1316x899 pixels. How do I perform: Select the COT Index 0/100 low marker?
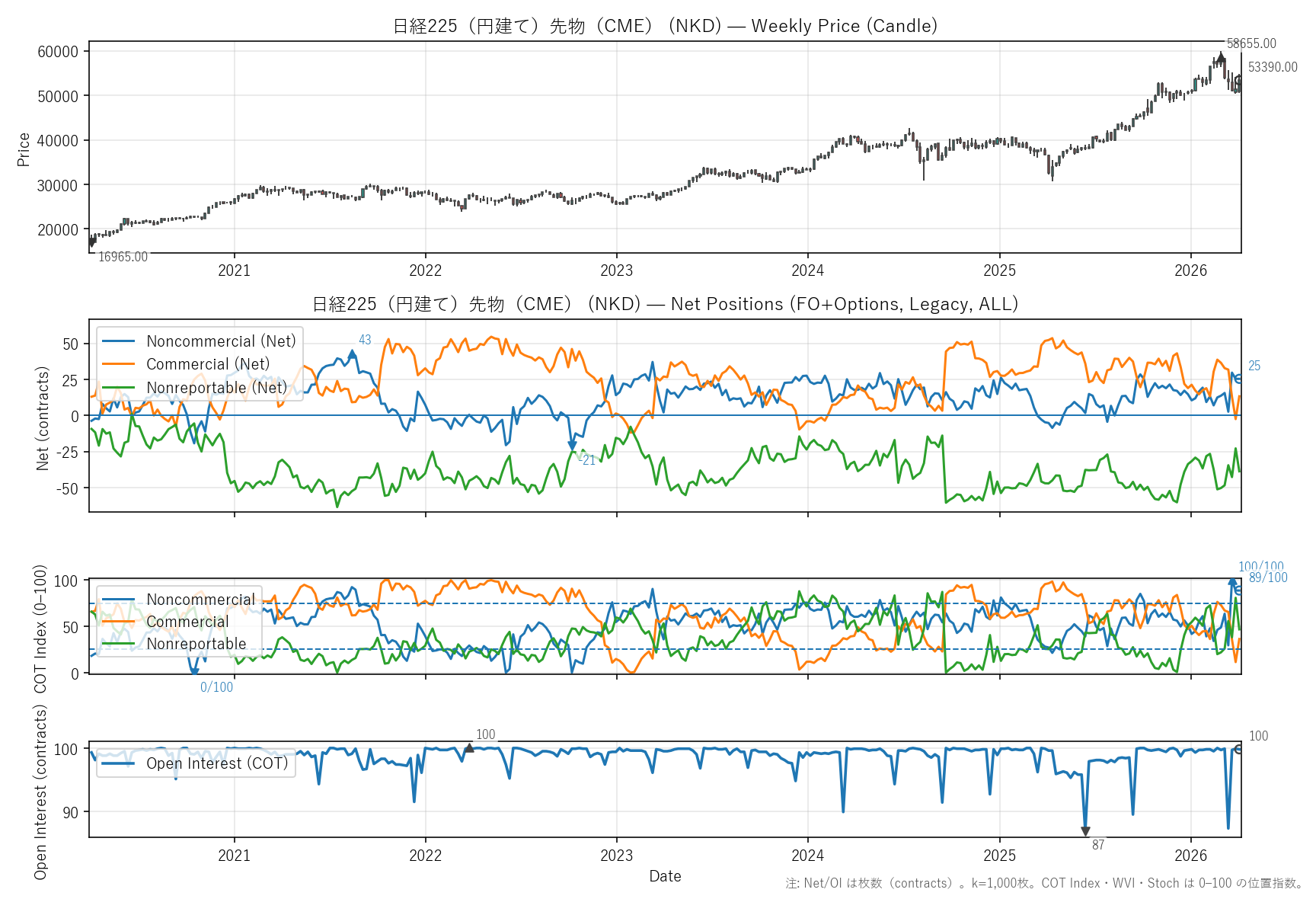click(194, 672)
